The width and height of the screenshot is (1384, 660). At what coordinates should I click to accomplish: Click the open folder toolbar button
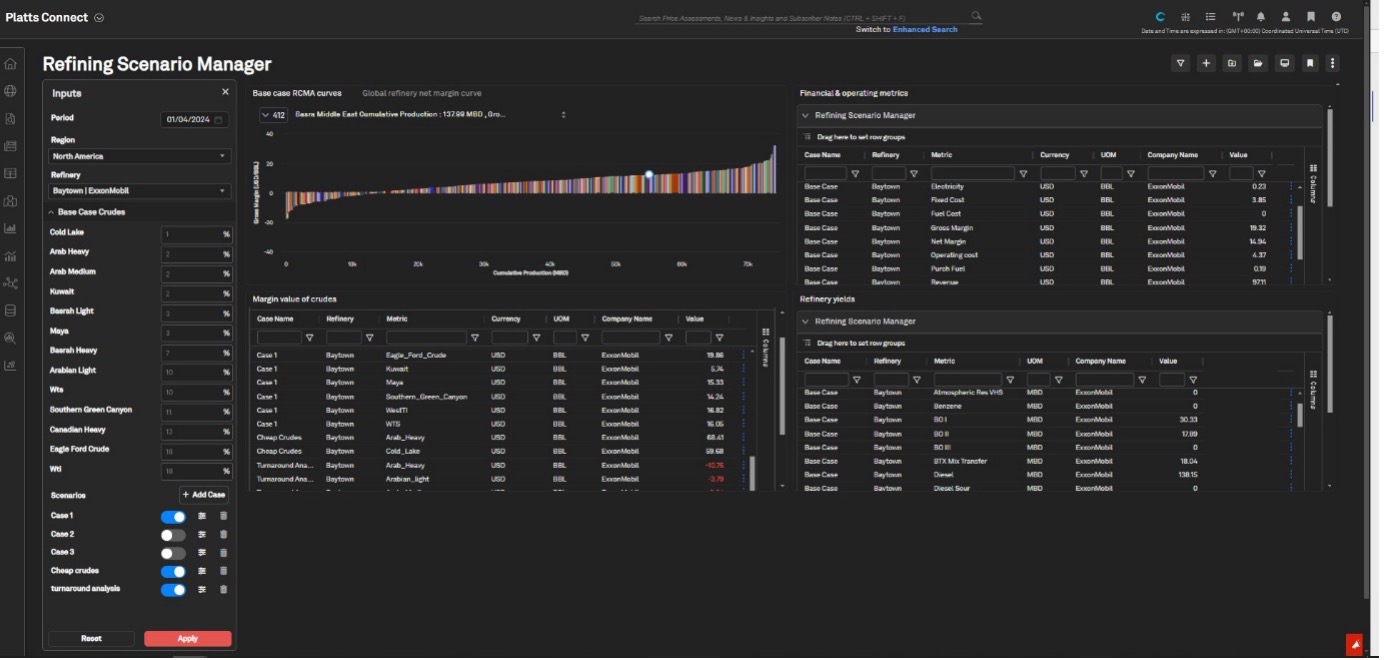coord(1259,63)
